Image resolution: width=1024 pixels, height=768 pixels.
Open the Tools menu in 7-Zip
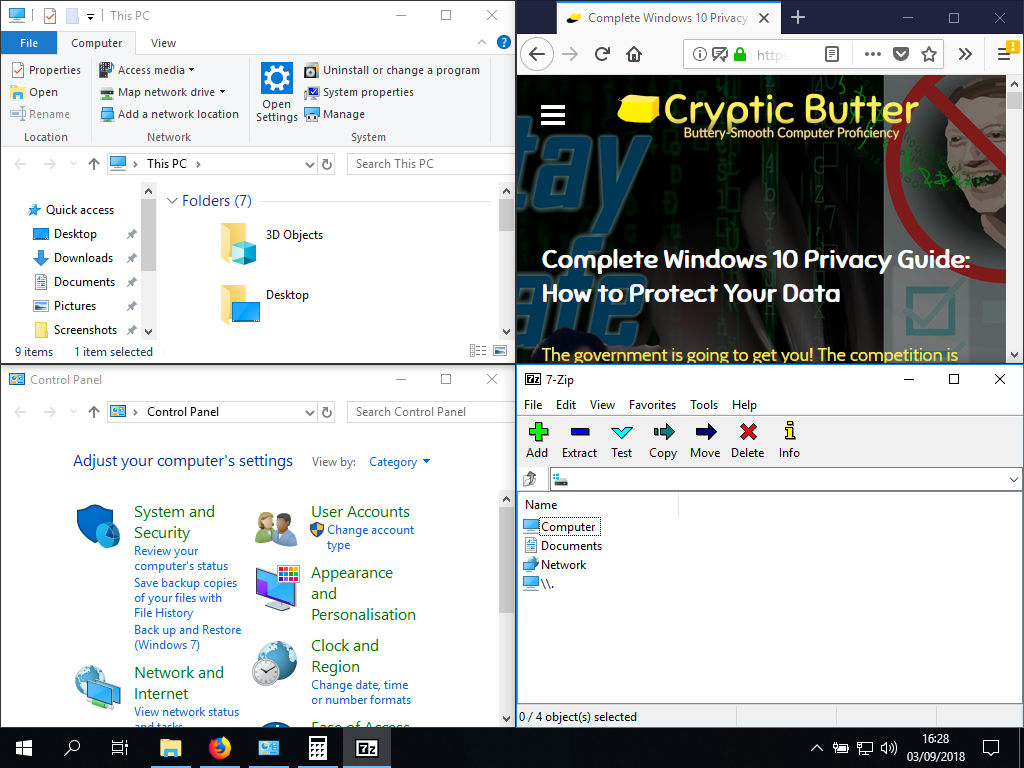[x=703, y=404]
